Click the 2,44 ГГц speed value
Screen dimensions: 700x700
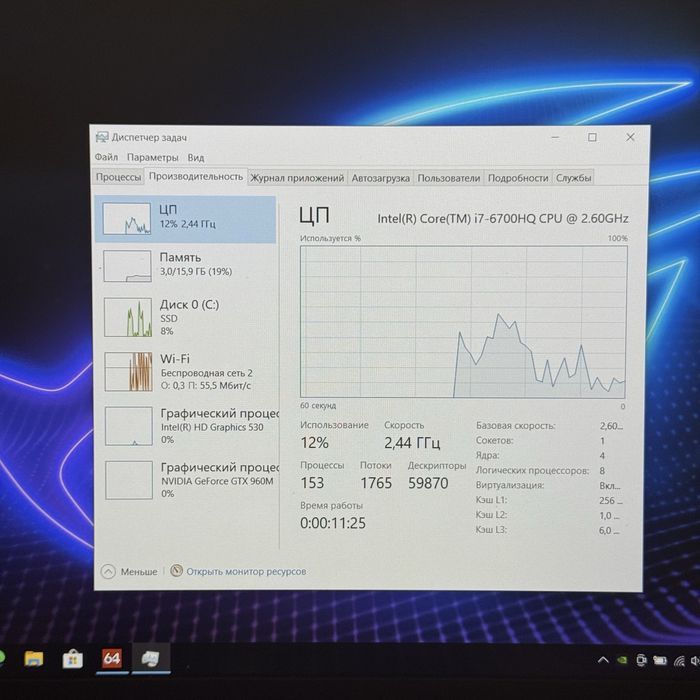pos(412,443)
